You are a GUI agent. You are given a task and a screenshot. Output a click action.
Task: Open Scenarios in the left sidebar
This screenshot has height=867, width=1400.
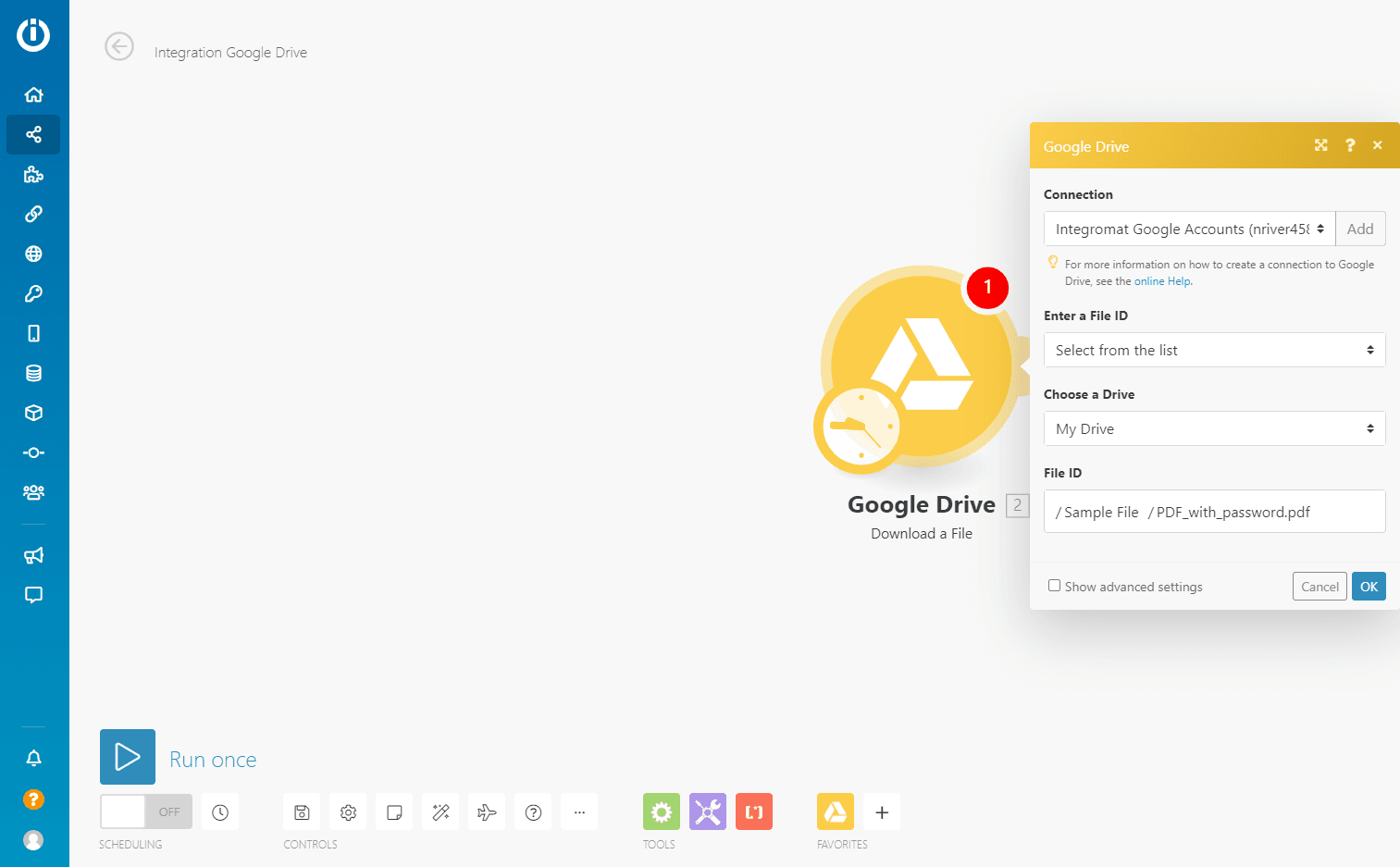pos(33,135)
